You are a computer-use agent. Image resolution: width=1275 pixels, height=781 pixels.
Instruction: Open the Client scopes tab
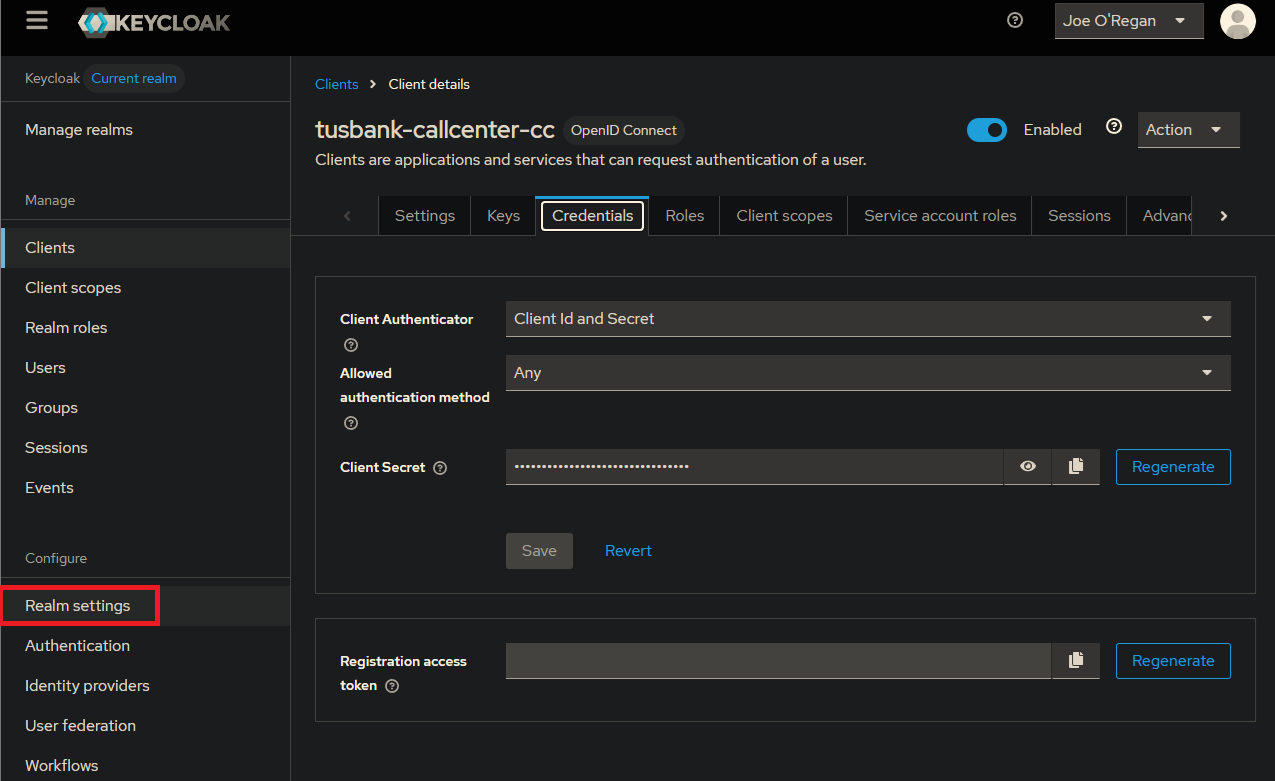pos(784,216)
